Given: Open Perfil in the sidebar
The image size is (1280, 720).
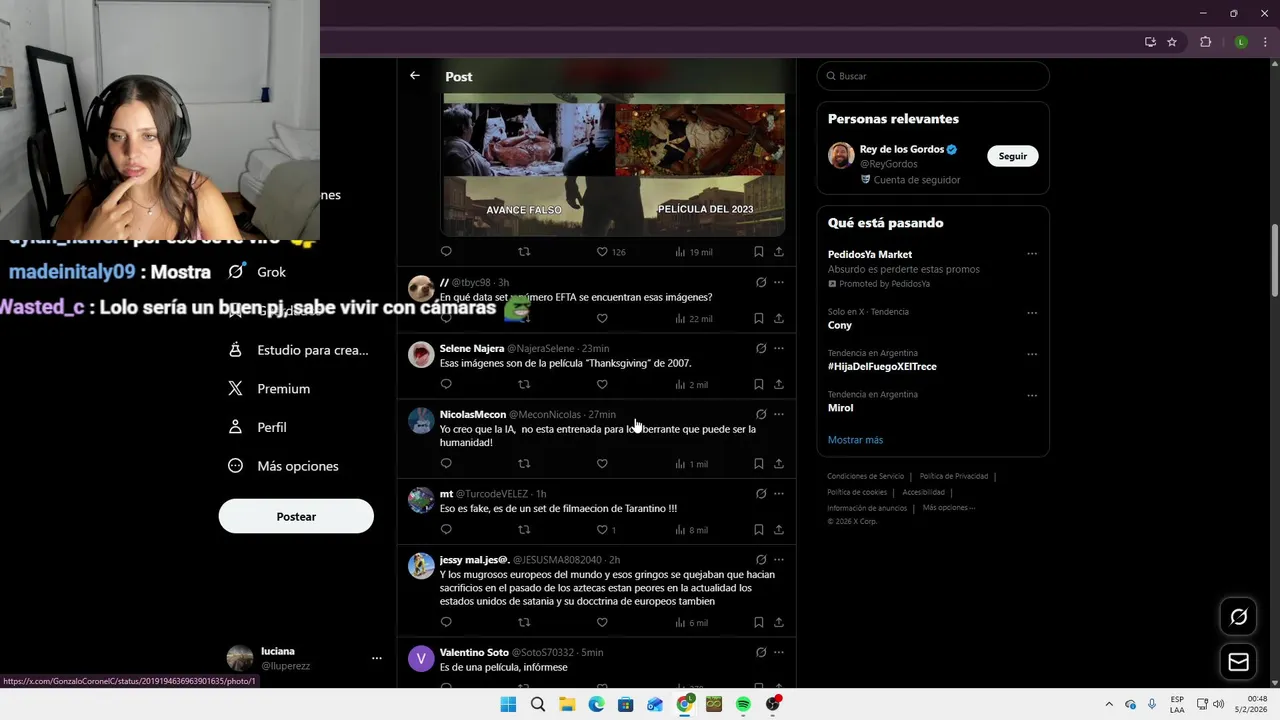Looking at the screenshot, I should [x=257, y=427].
